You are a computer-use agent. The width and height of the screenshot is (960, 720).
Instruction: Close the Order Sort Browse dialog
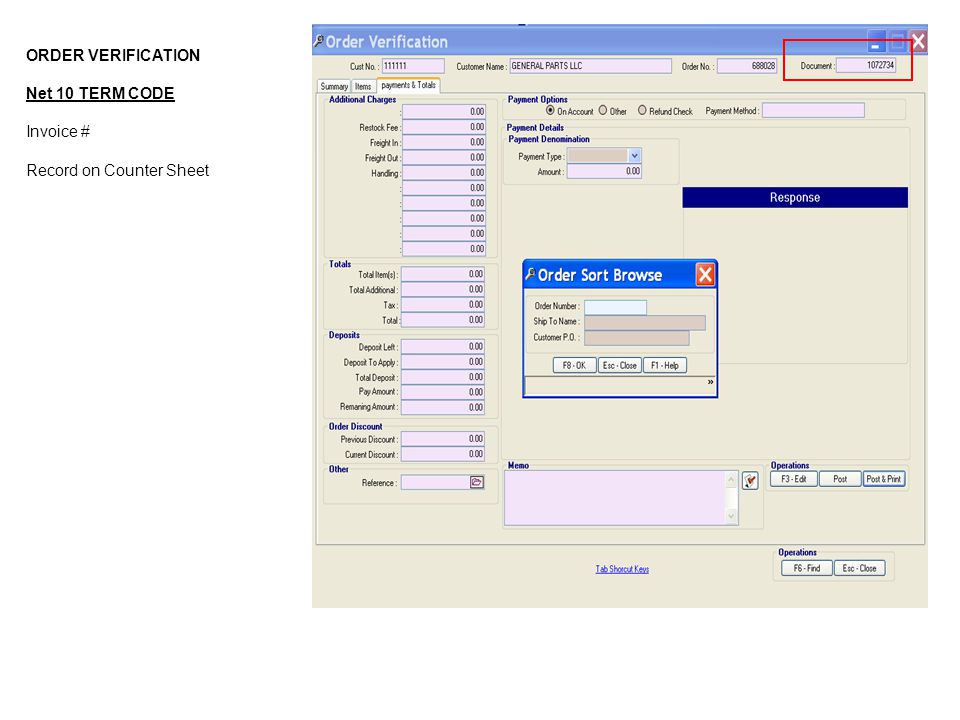tap(705, 274)
